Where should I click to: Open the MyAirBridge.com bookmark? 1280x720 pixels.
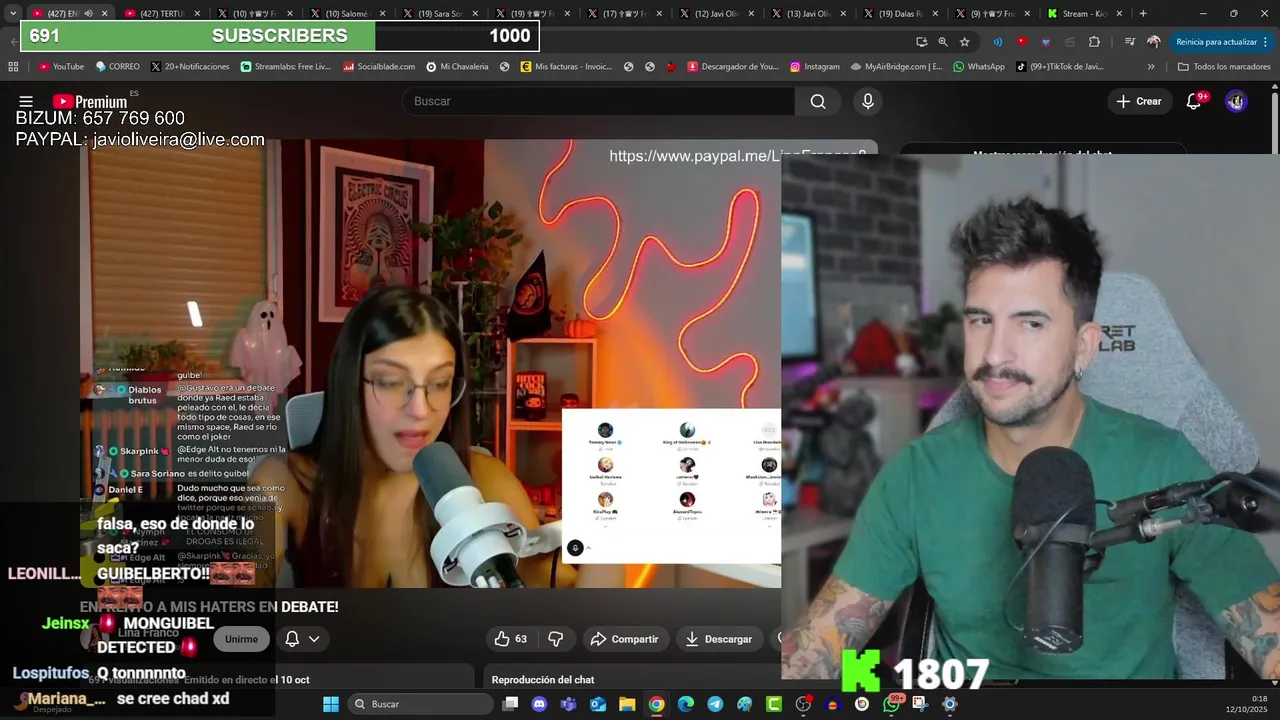coord(896,67)
